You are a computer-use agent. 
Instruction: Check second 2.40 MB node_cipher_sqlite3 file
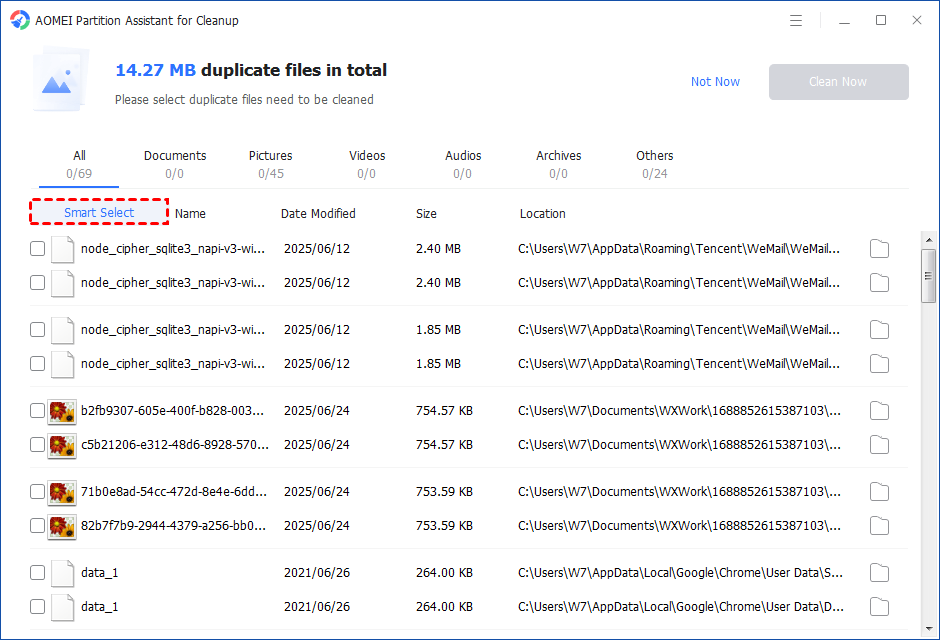coord(37,282)
